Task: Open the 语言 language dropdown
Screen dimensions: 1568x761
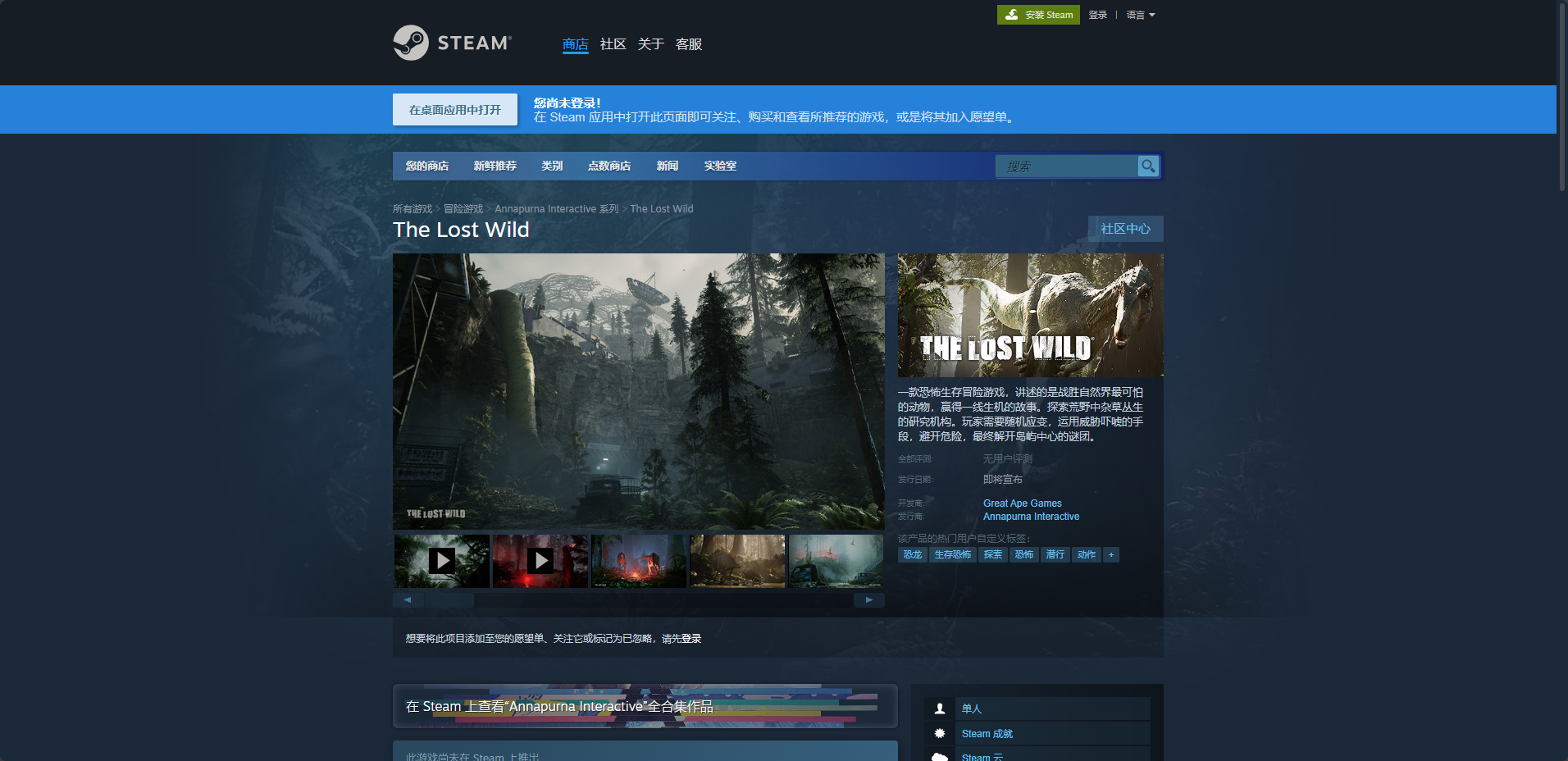Action: tap(1140, 15)
